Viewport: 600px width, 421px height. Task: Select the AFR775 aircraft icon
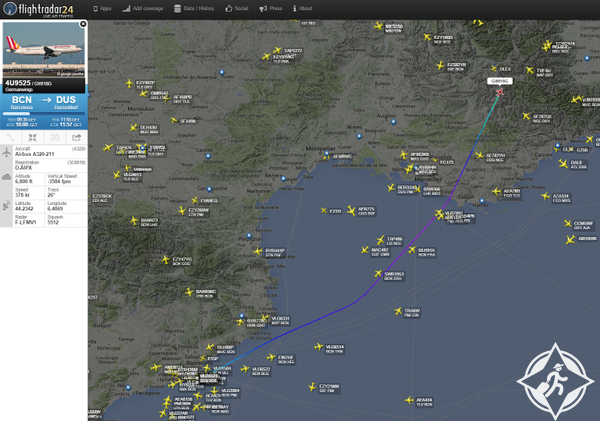click(351, 210)
